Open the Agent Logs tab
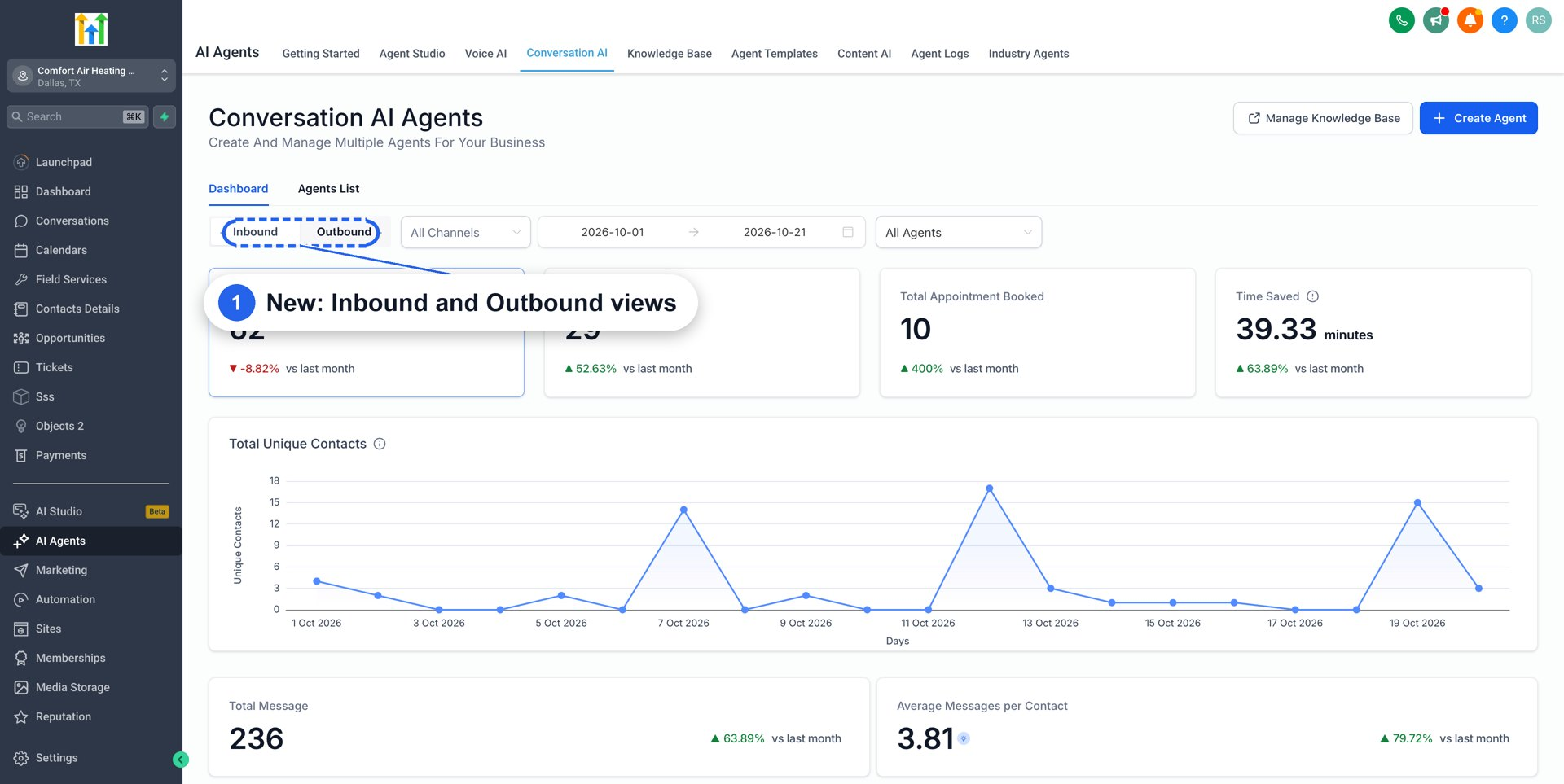The width and height of the screenshot is (1564, 784). pos(939,54)
